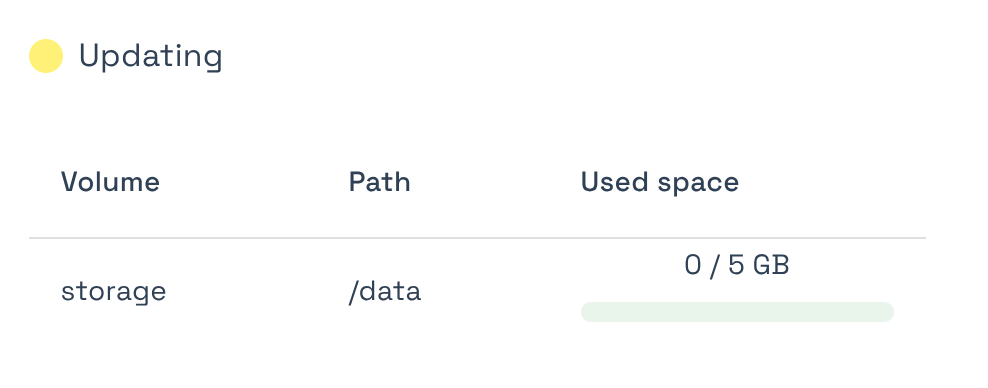Click the Path column header
Image resolution: width=988 pixels, height=388 pixels.
pyautogui.click(x=379, y=182)
